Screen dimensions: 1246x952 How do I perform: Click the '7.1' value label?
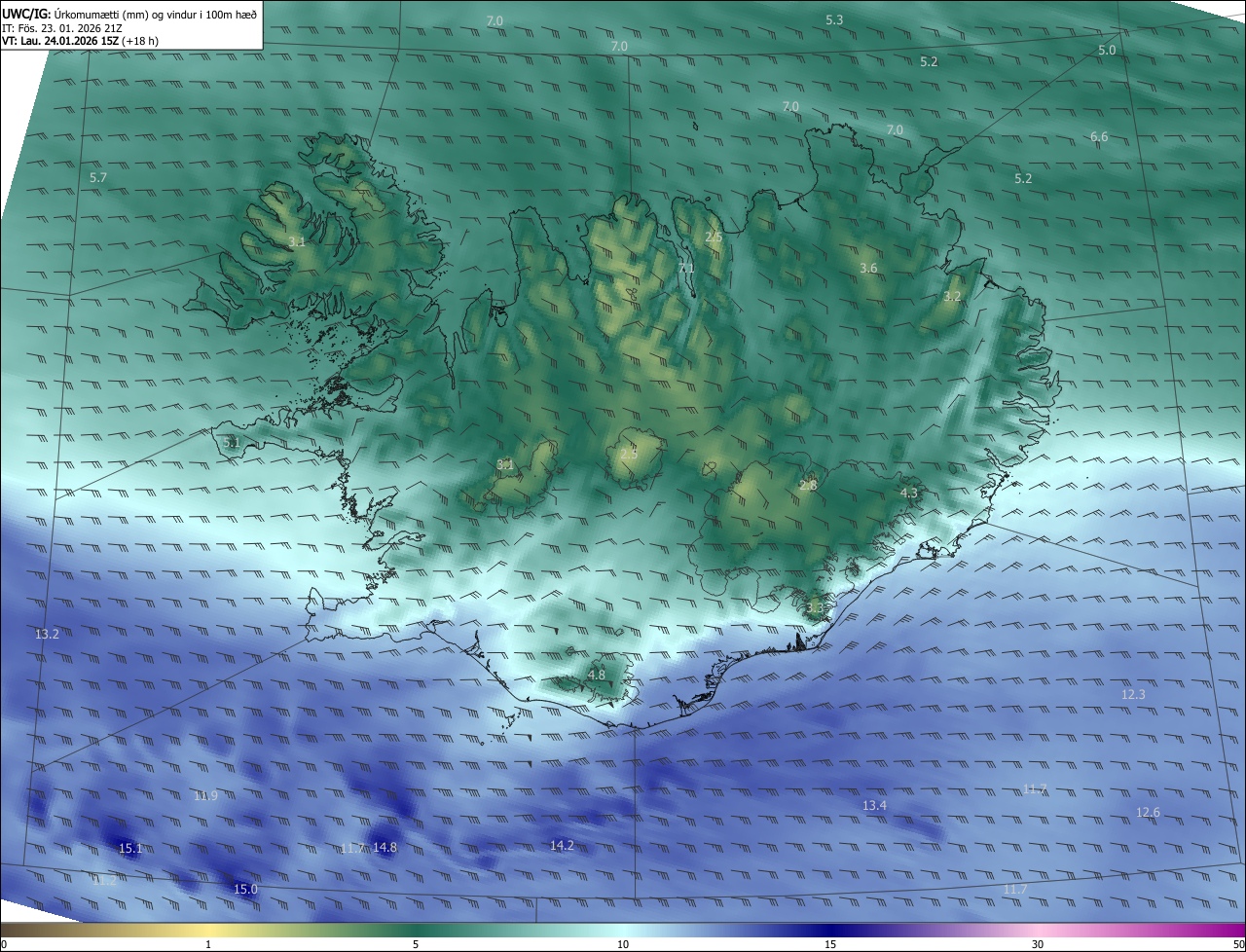686,269
